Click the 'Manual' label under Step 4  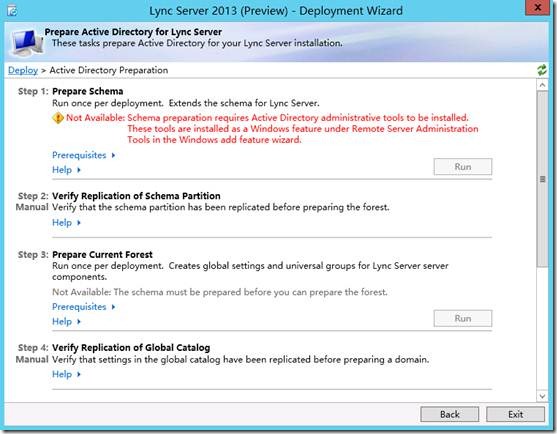pos(32,359)
